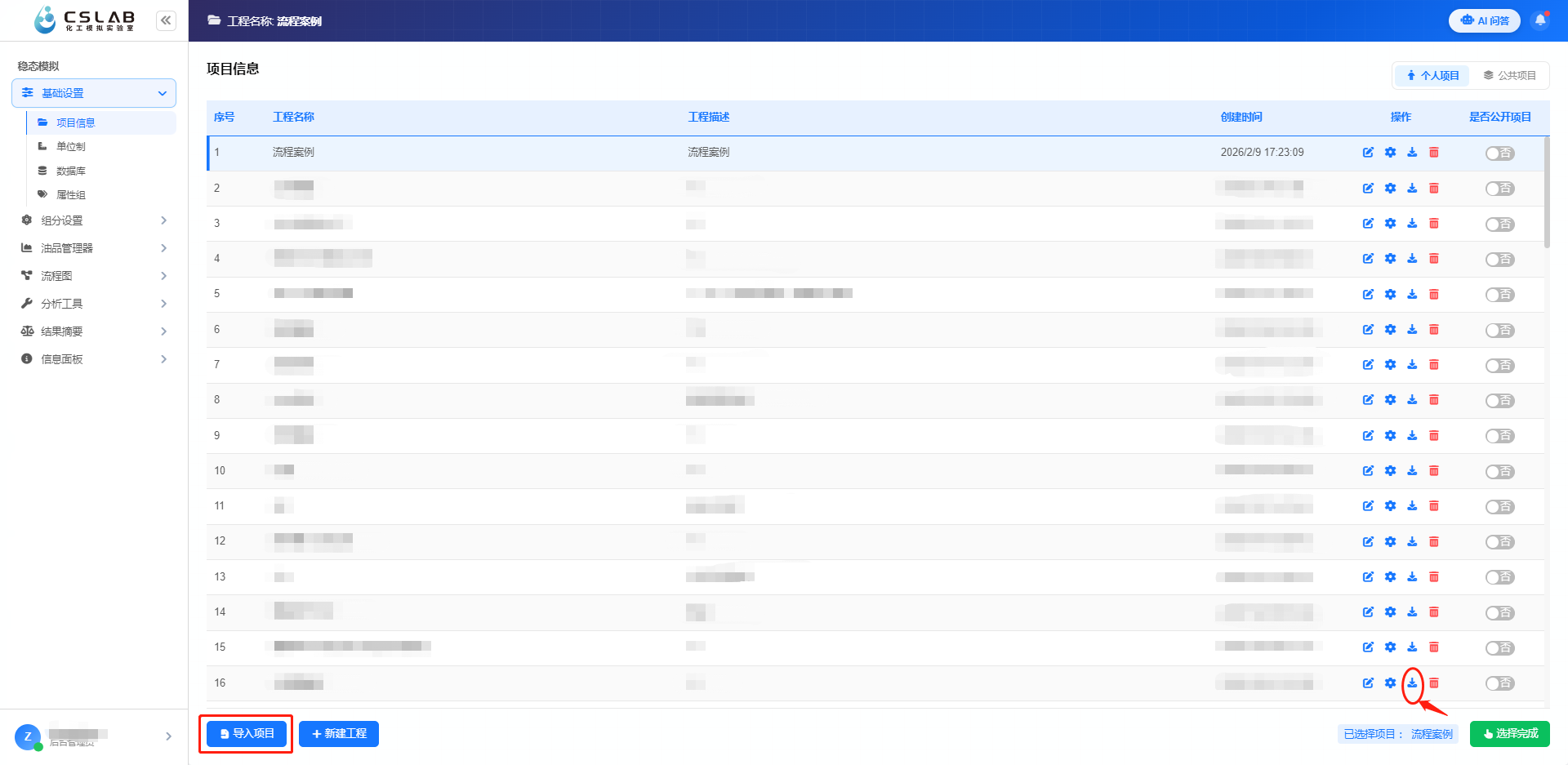This screenshot has width=1568, height=765.
Task: Click the green 选择完成 button
Action: [x=1509, y=734]
